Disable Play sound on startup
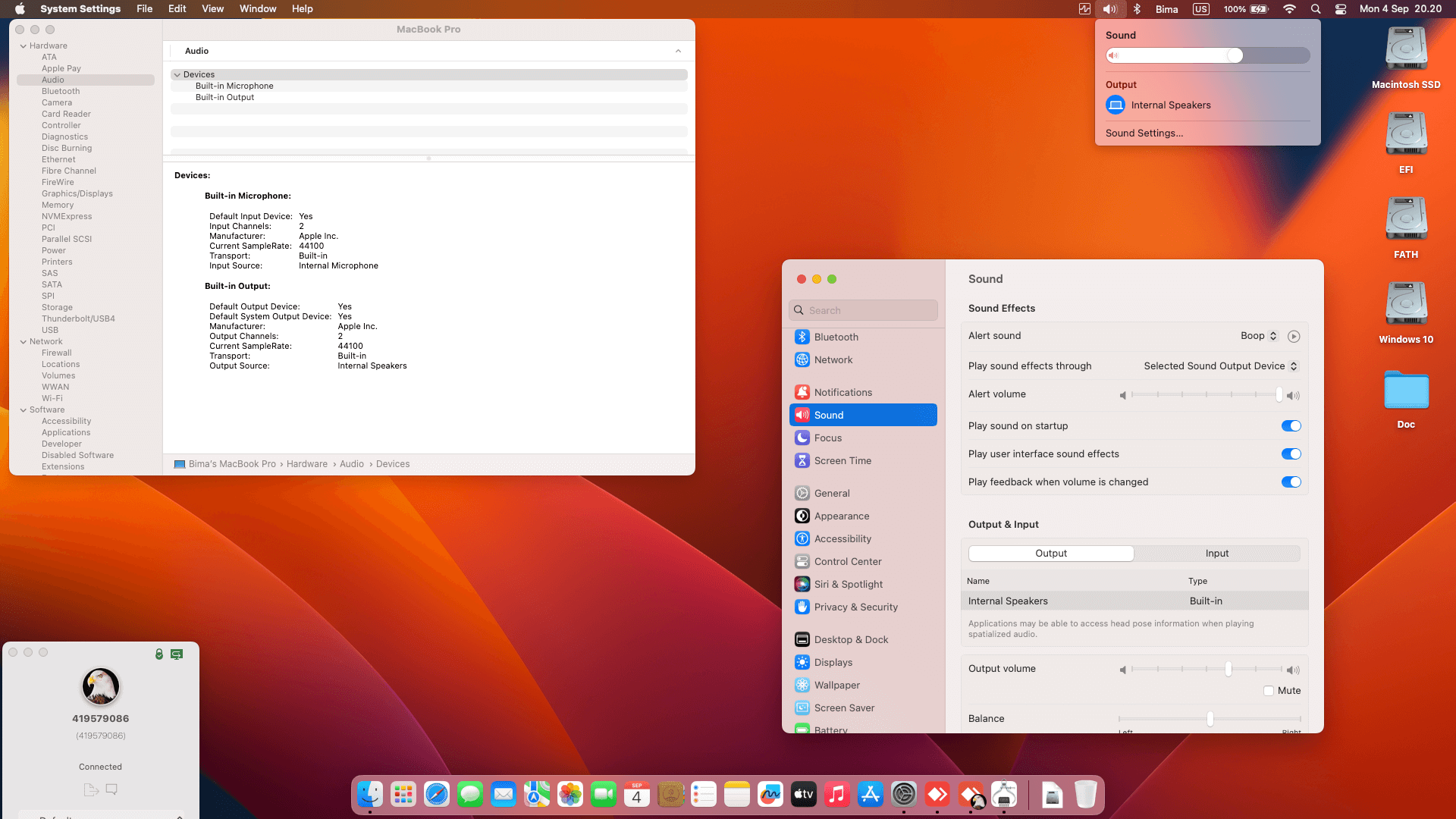The width and height of the screenshot is (1456, 819). [x=1291, y=425]
